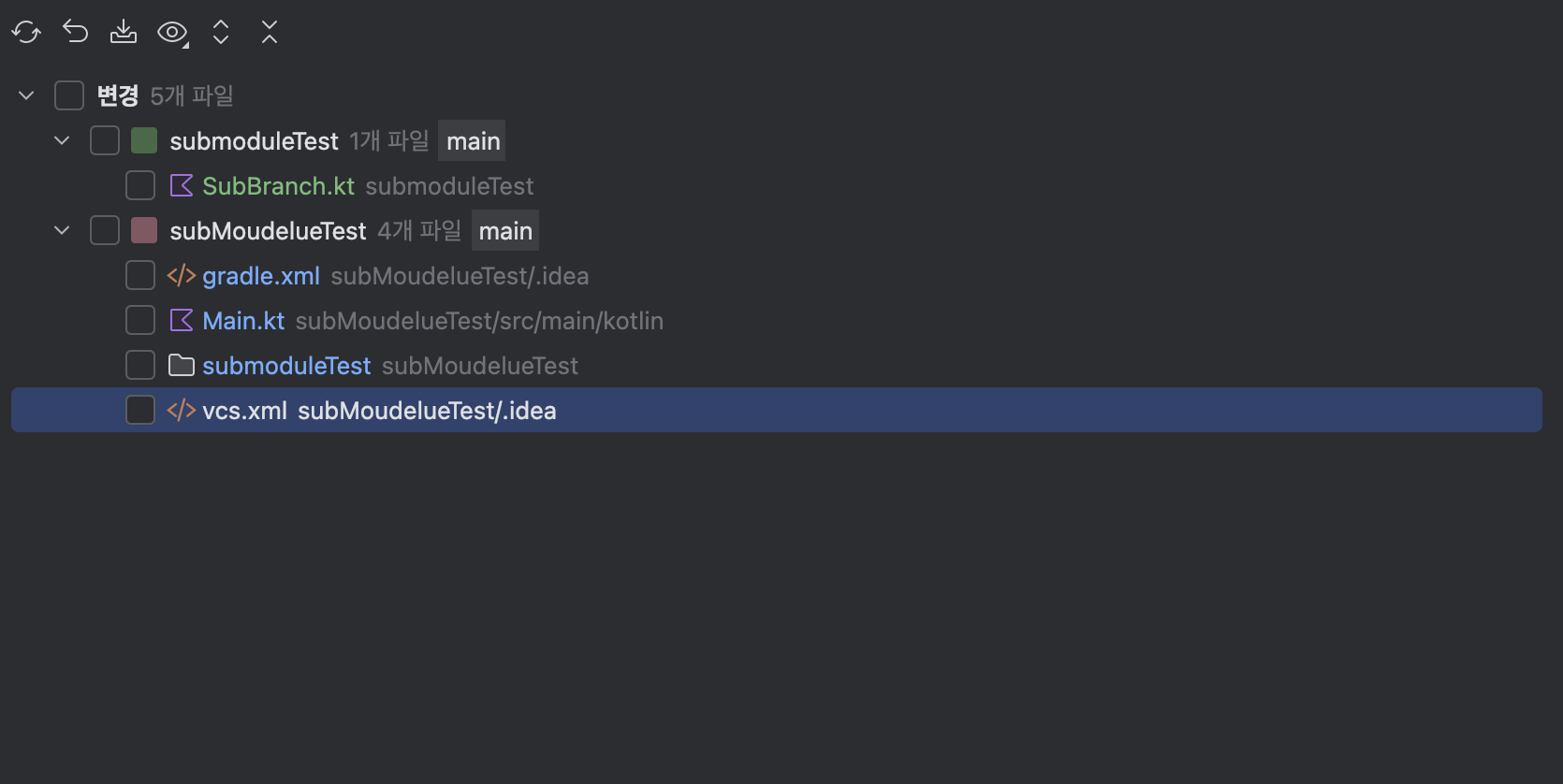Click the main branch label next to submoduleTest

472,140
